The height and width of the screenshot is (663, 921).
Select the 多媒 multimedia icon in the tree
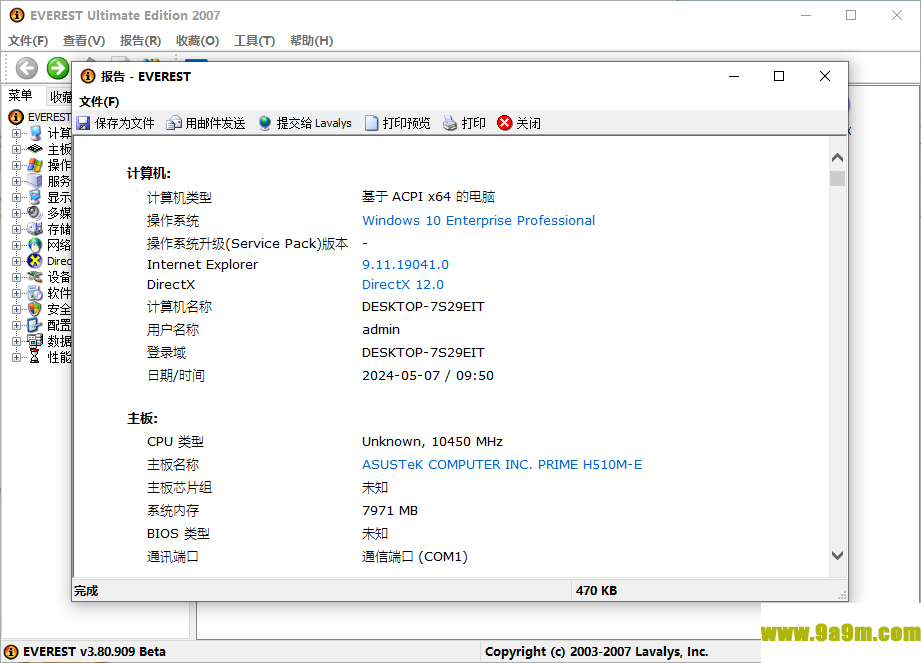pos(35,213)
